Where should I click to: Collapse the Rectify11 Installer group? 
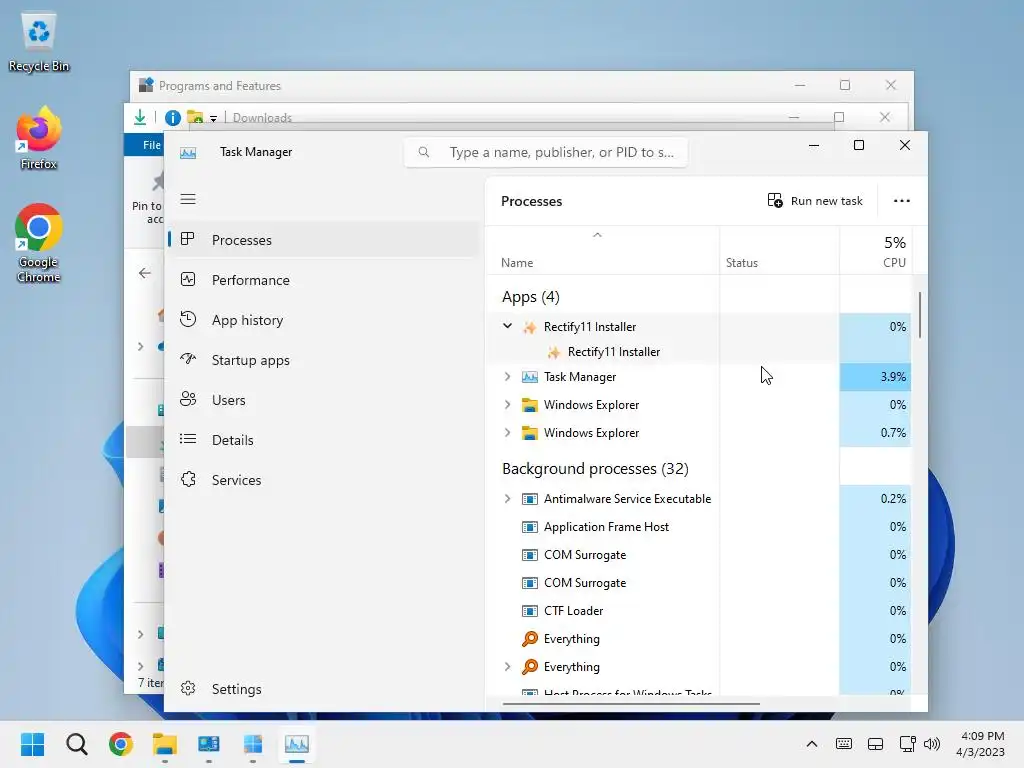click(x=507, y=326)
